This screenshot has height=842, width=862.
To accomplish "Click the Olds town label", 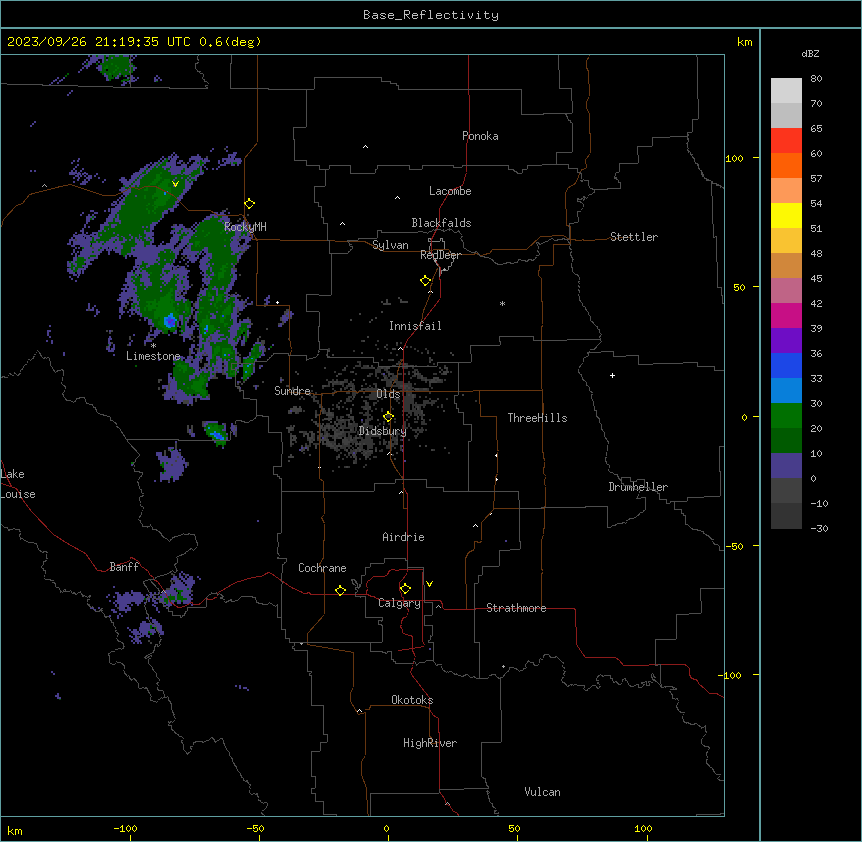I will coord(388,394).
